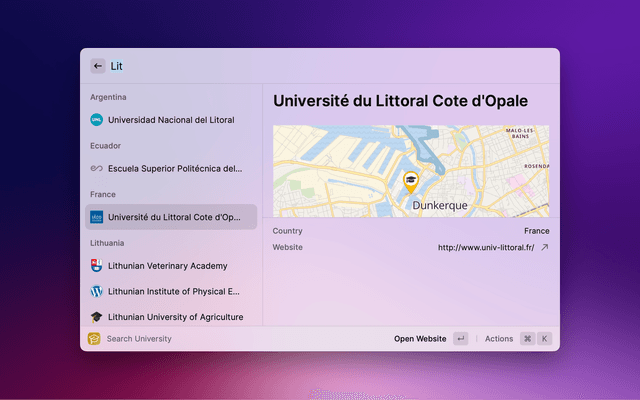Select Lithunian Veterinary Academy list item

(x=168, y=266)
